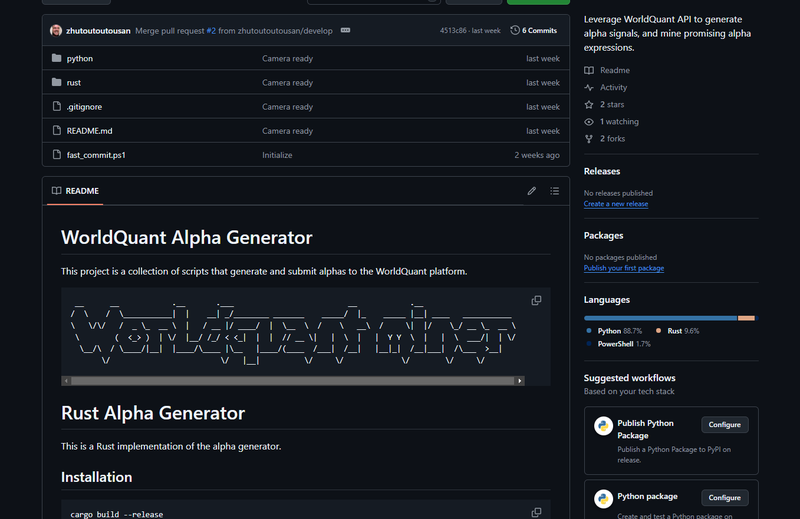Open the .gitignore file
The height and width of the screenshot is (519, 800).
(84, 107)
